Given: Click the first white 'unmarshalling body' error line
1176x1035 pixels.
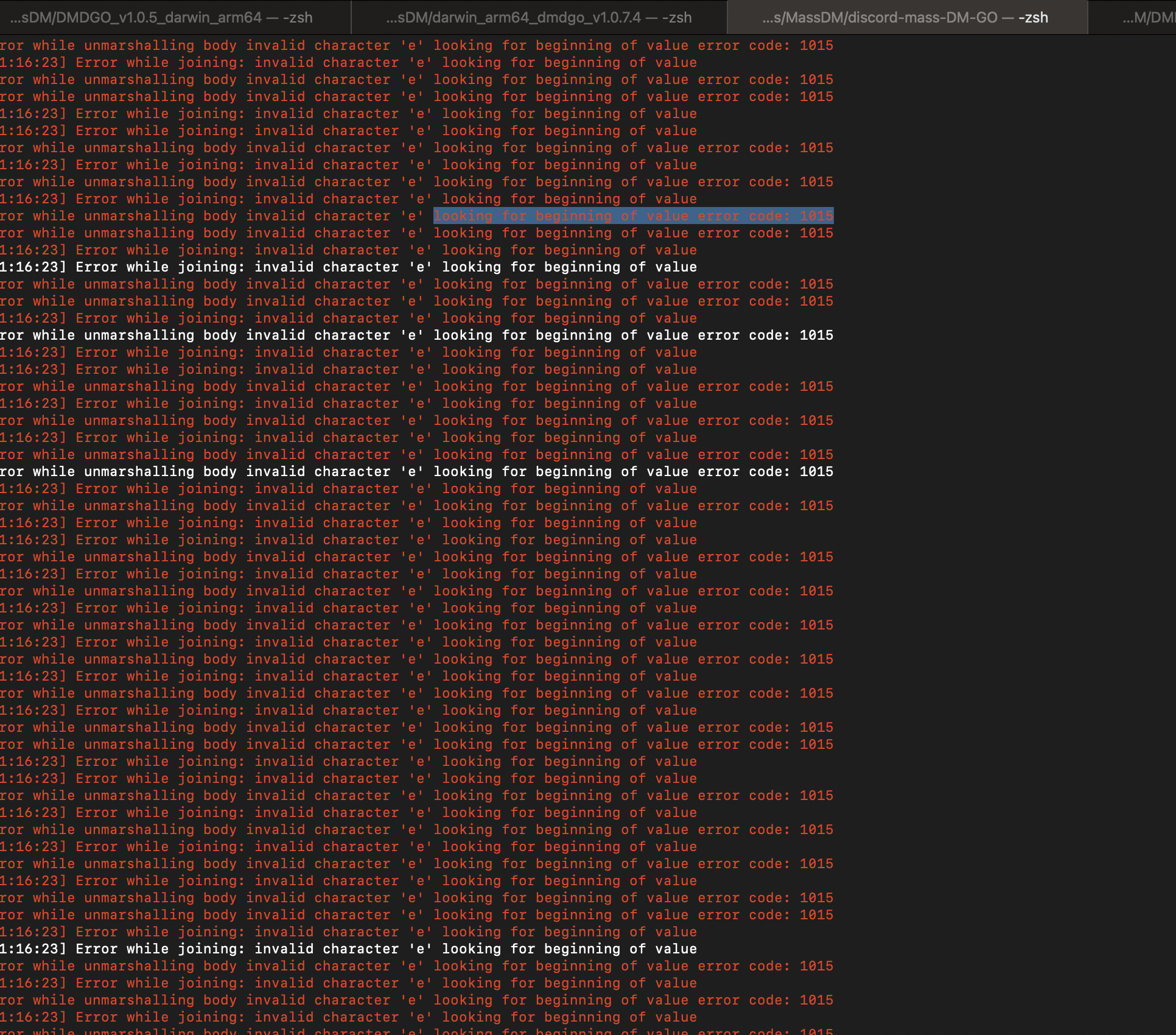Looking at the screenshot, I should 416,335.
